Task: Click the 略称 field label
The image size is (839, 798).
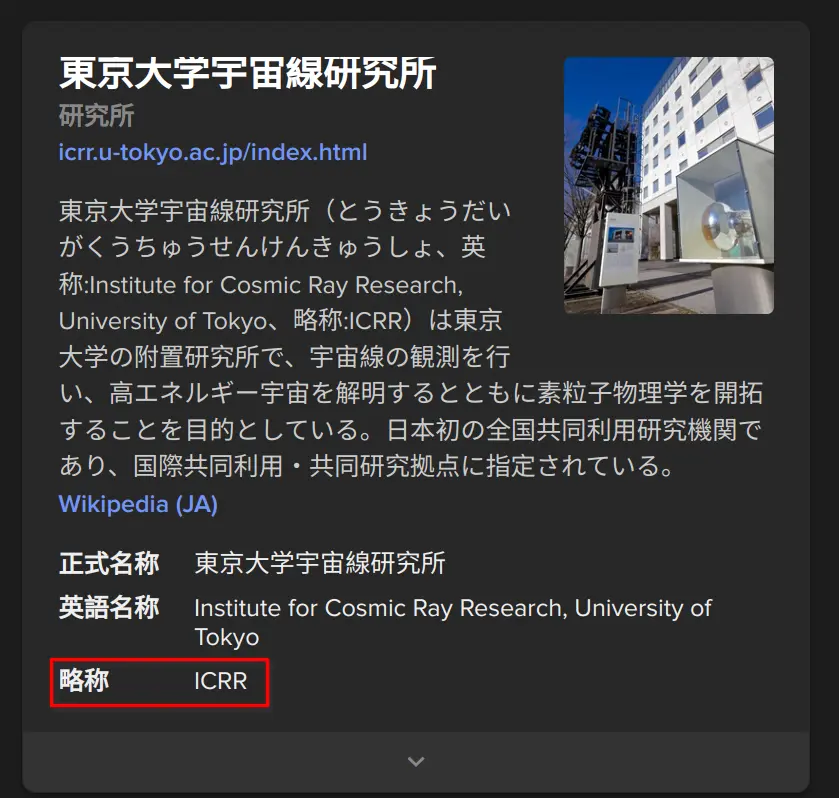Action: click(84, 682)
